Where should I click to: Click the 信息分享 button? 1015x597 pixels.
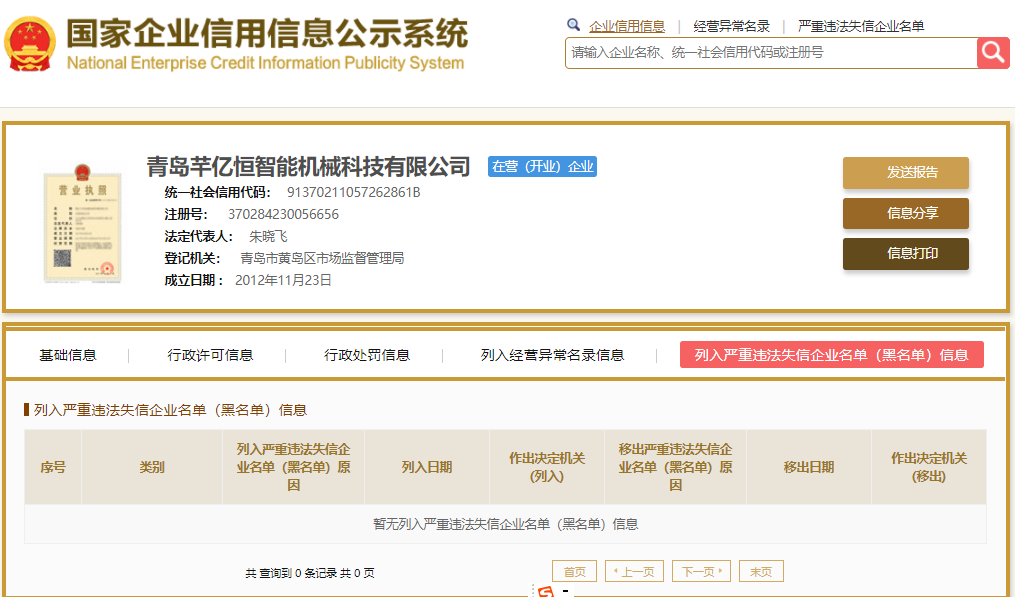906,213
